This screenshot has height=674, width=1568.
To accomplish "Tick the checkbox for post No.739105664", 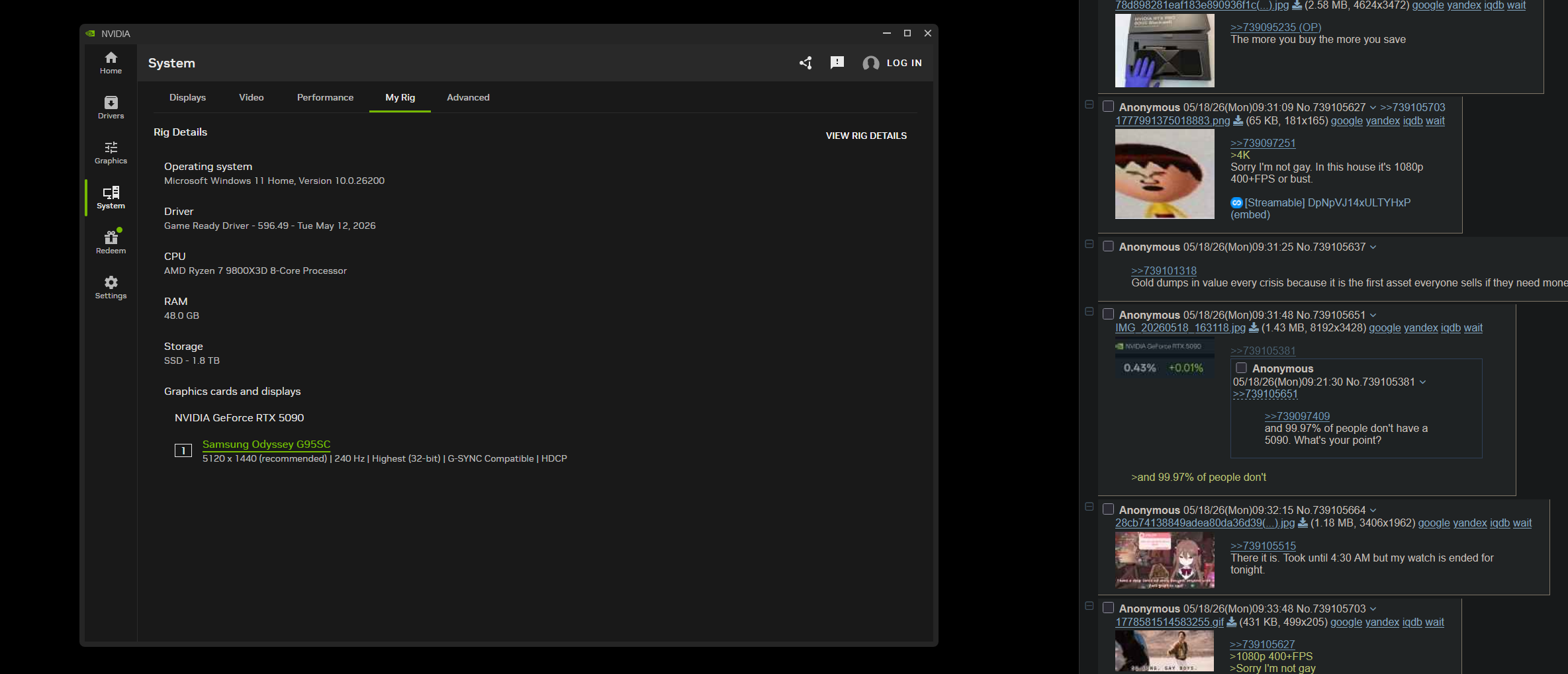I will point(1108,509).
